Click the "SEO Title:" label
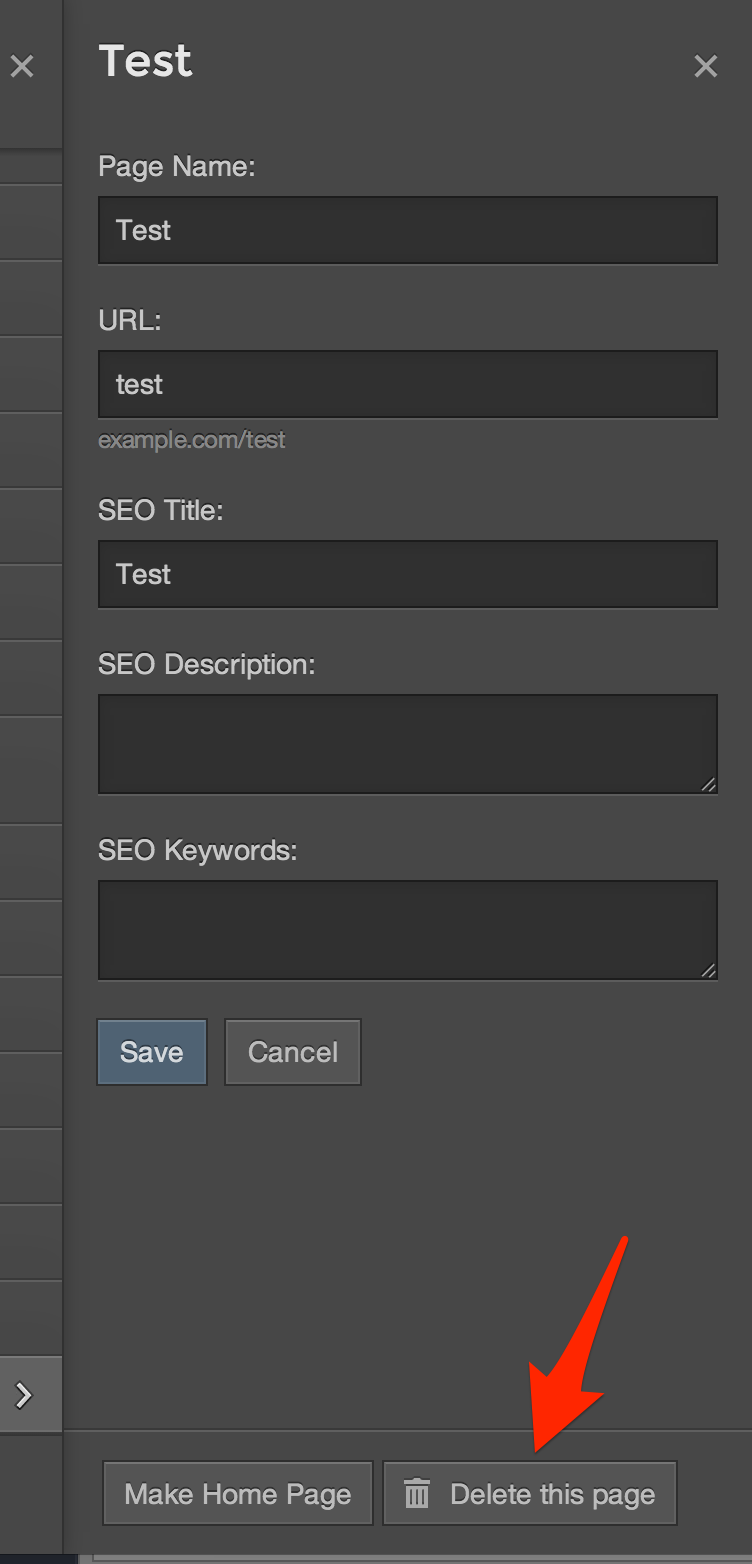752x1564 pixels. click(161, 510)
